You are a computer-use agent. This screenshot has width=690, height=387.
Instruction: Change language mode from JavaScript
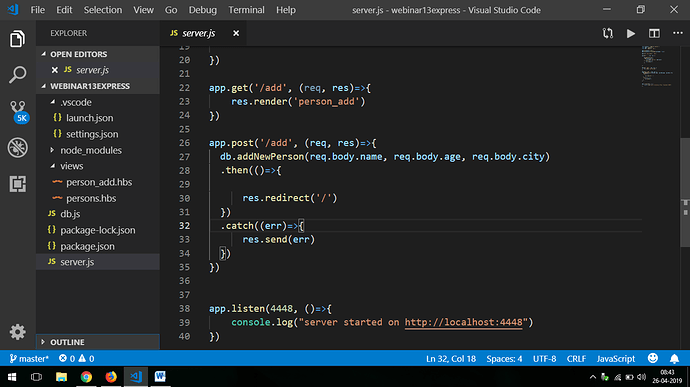coord(616,359)
